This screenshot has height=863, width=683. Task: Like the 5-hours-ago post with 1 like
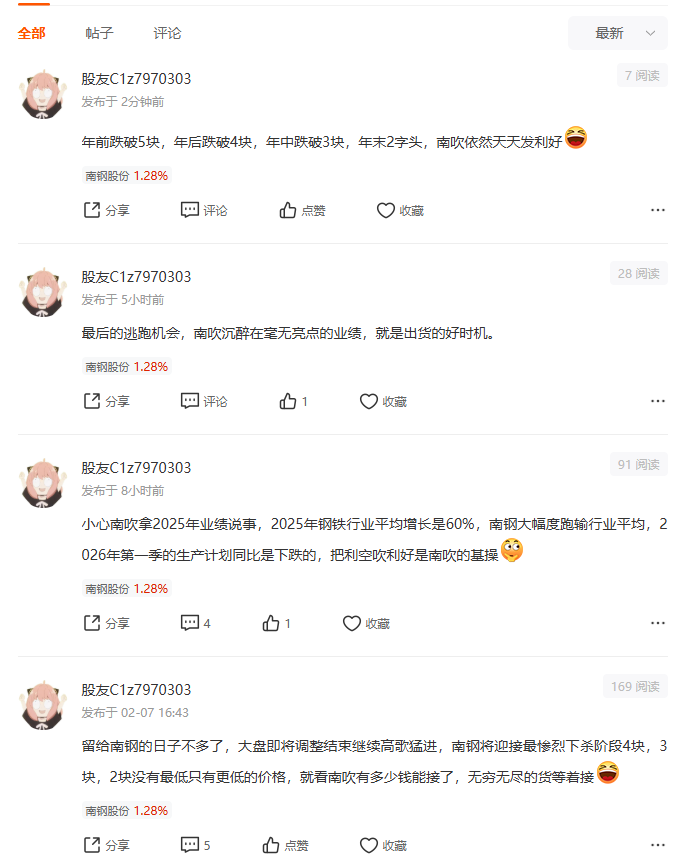tap(293, 401)
